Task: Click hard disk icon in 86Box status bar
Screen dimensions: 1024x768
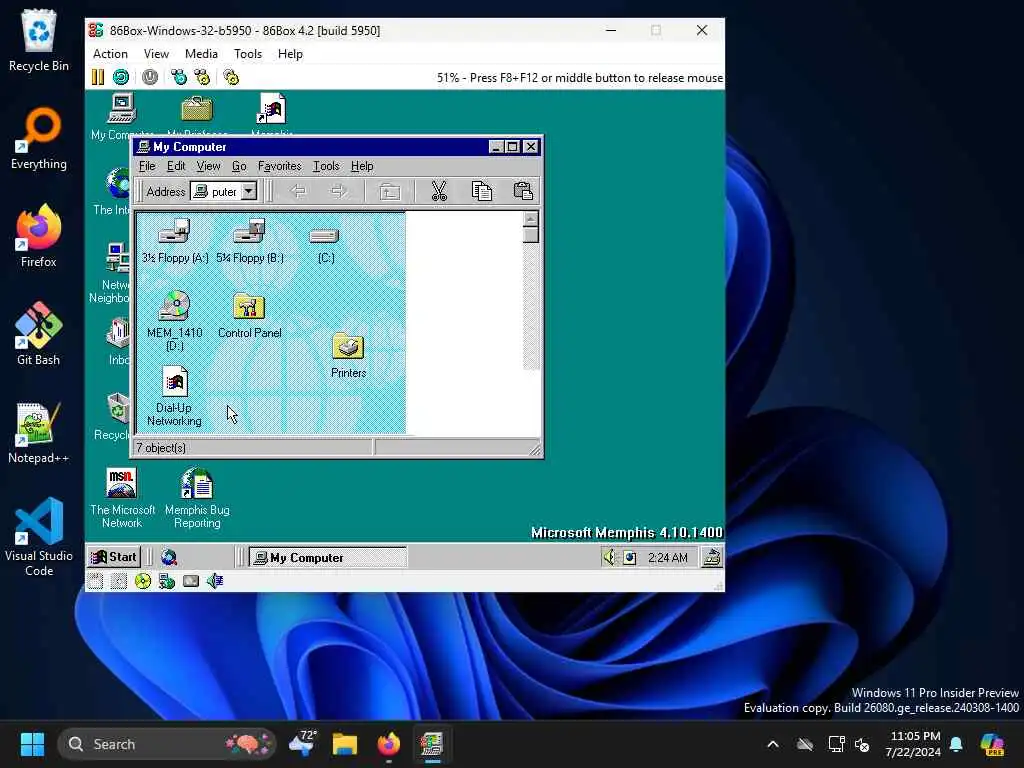Action: 191,581
